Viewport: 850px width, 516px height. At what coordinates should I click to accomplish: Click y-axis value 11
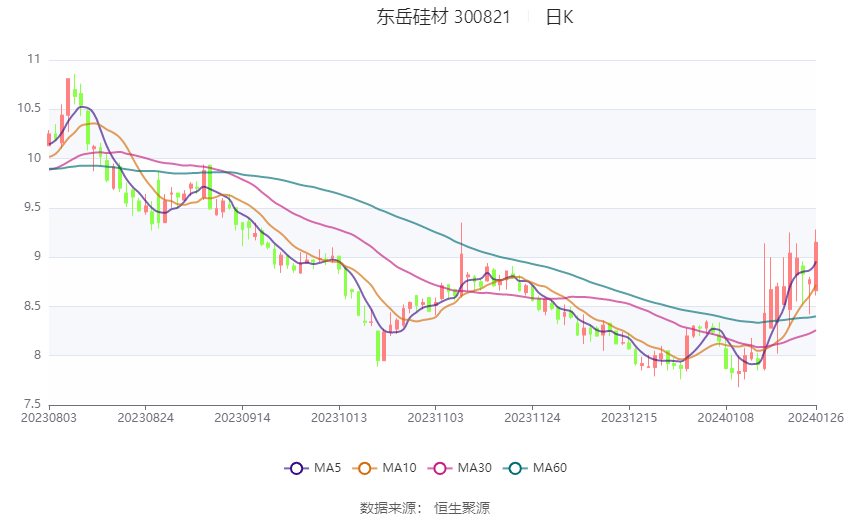click(34, 59)
